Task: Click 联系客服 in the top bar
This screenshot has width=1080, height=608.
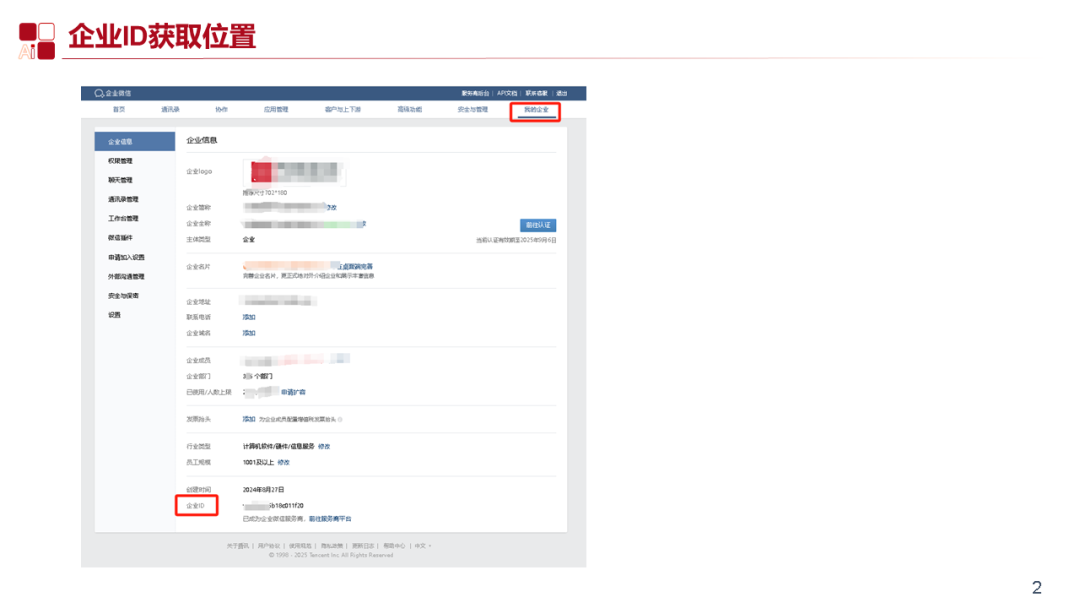Action: tap(536, 93)
